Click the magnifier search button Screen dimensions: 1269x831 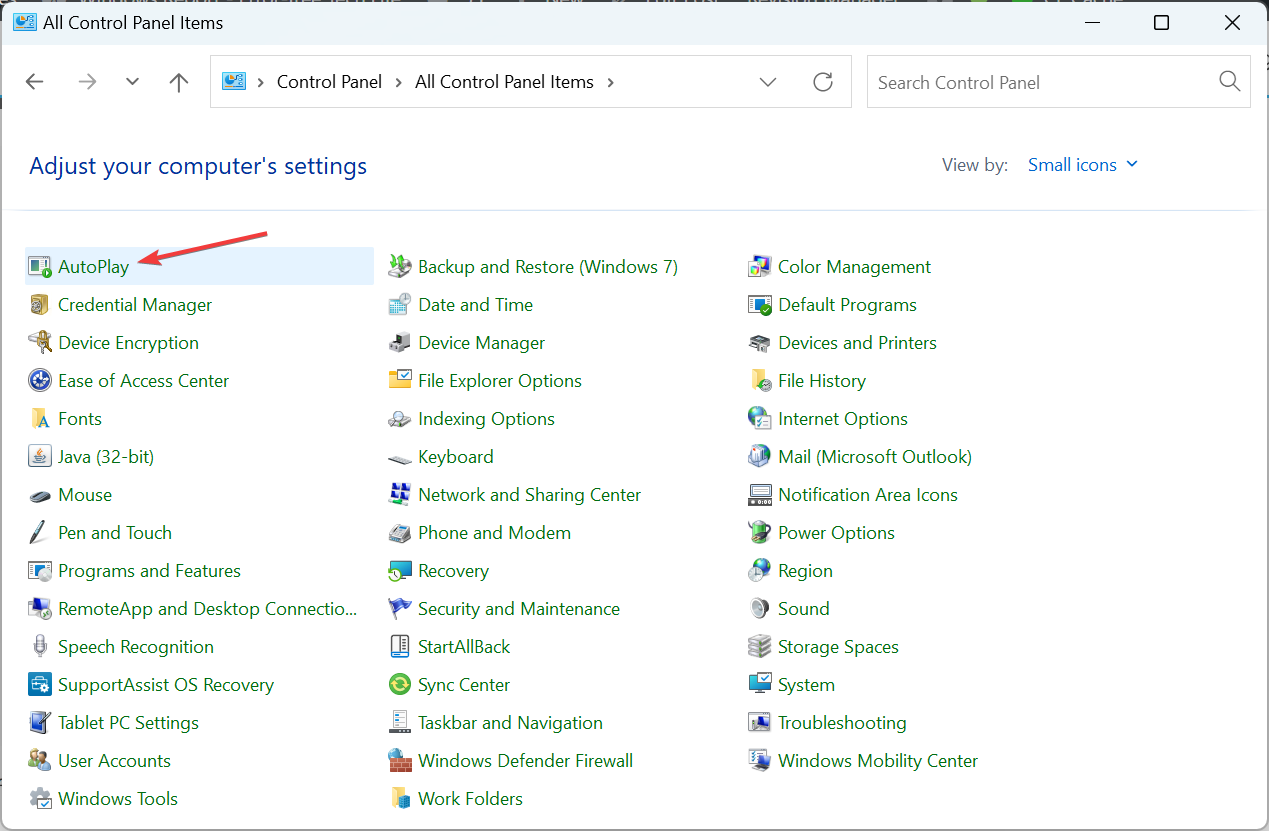coord(1230,82)
